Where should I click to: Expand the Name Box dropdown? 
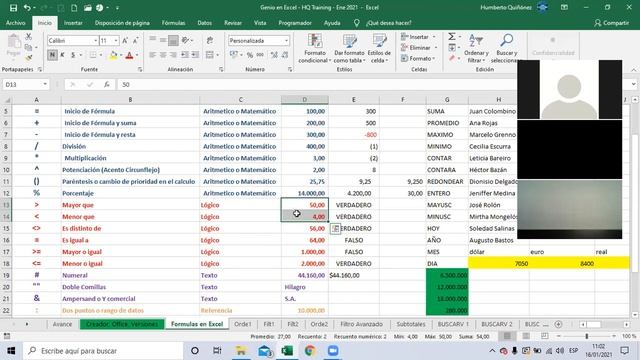pos(45,84)
